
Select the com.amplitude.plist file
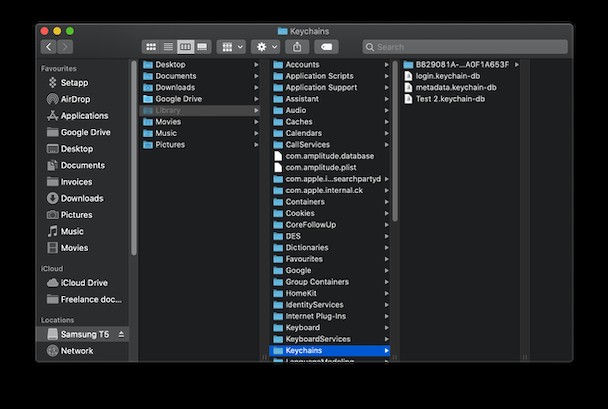pyautogui.click(x=321, y=167)
